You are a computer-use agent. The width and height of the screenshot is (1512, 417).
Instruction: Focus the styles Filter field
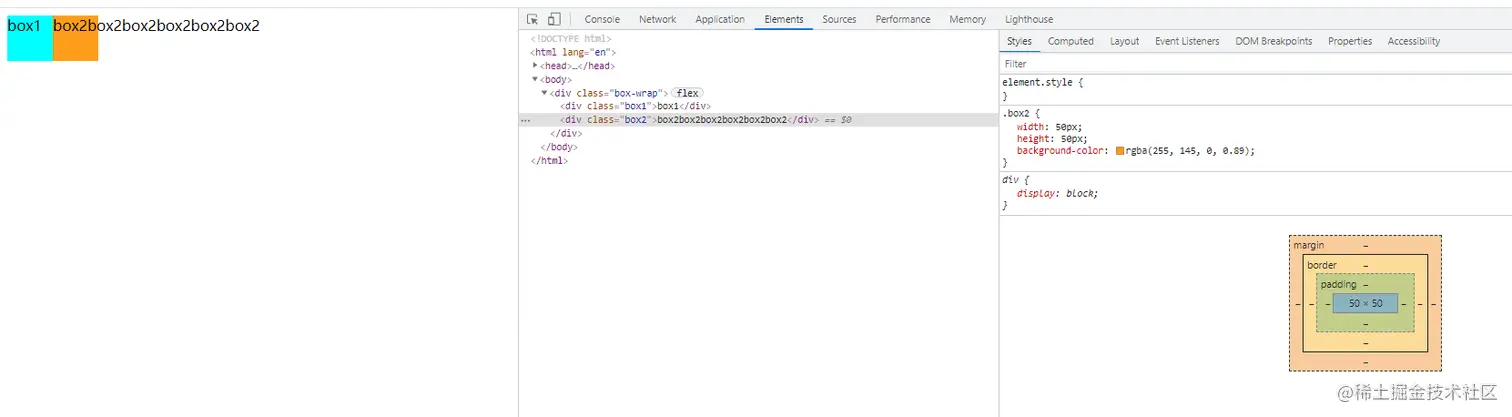pyautogui.click(x=1255, y=64)
